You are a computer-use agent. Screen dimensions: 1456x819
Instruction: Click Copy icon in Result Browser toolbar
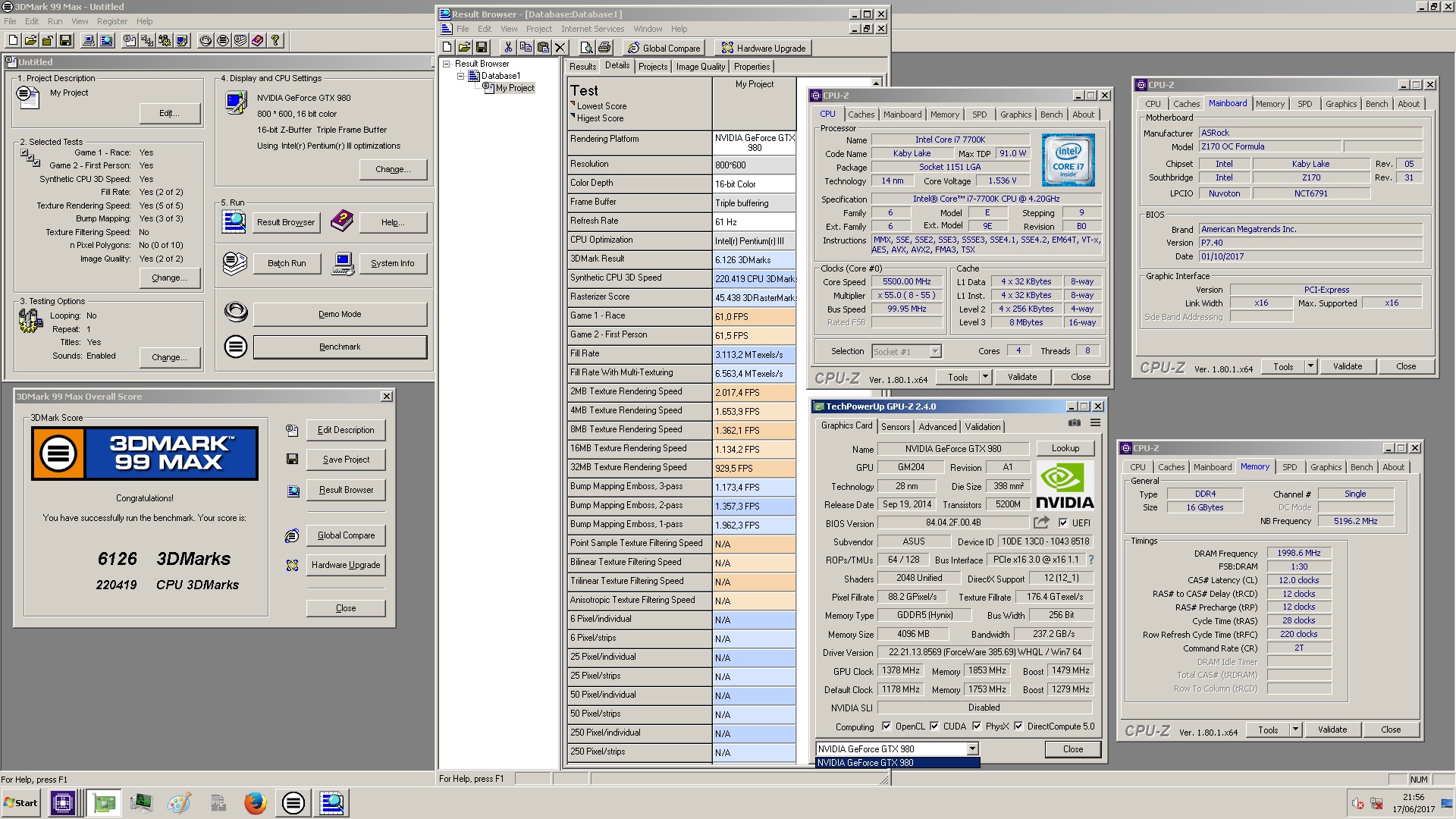coord(526,47)
